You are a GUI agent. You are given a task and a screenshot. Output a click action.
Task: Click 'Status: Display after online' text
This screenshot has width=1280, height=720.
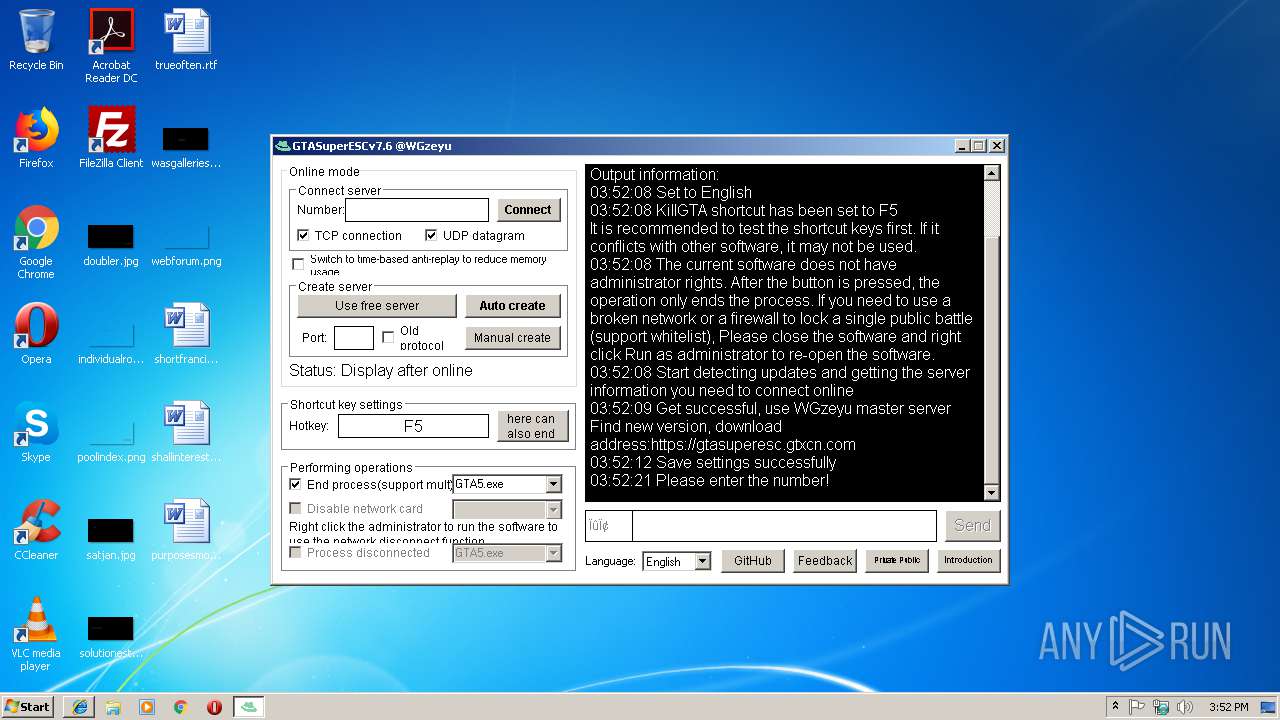(x=381, y=371)
